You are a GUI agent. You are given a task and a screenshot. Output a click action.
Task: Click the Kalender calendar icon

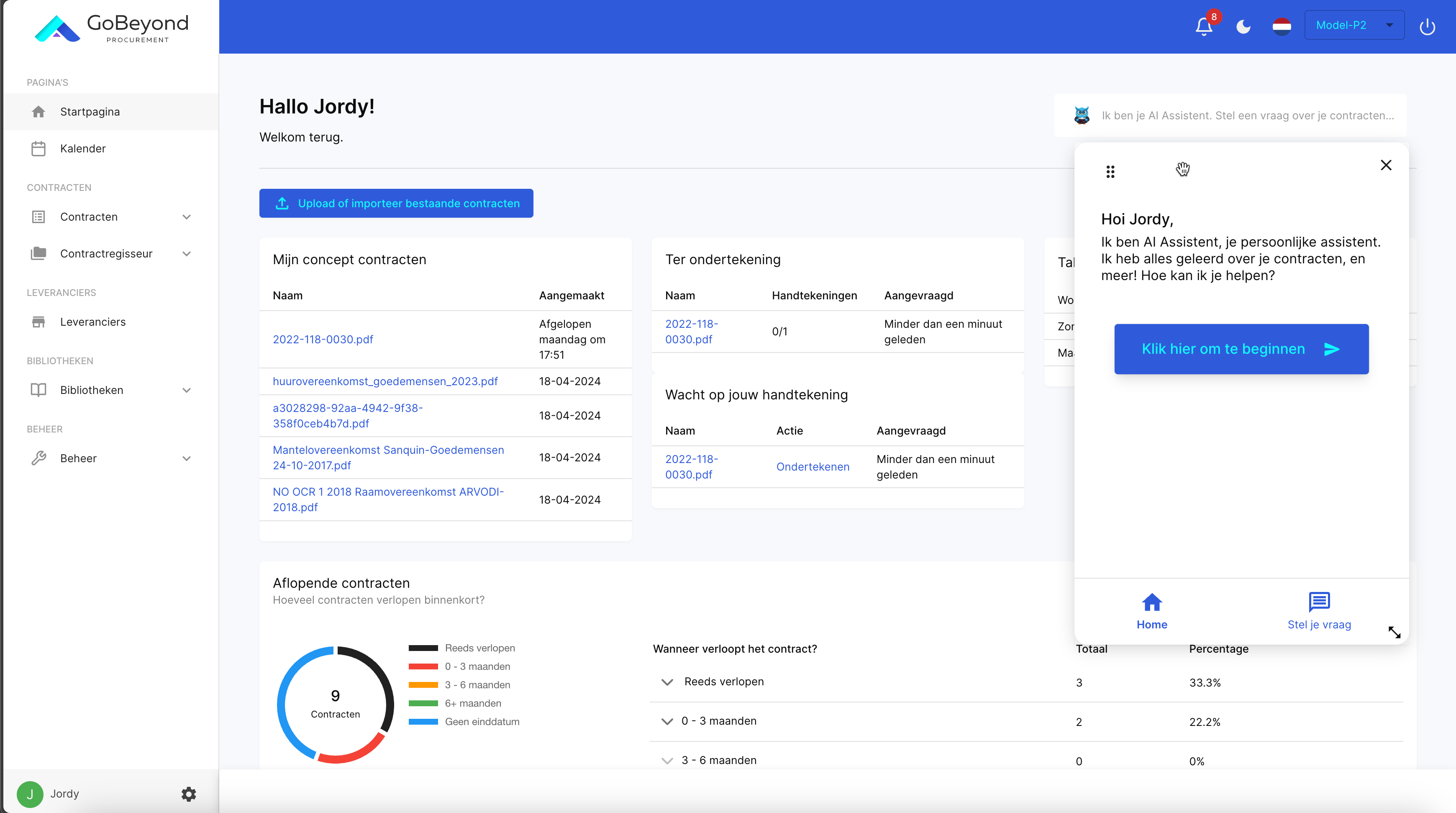tap(38, 149)
